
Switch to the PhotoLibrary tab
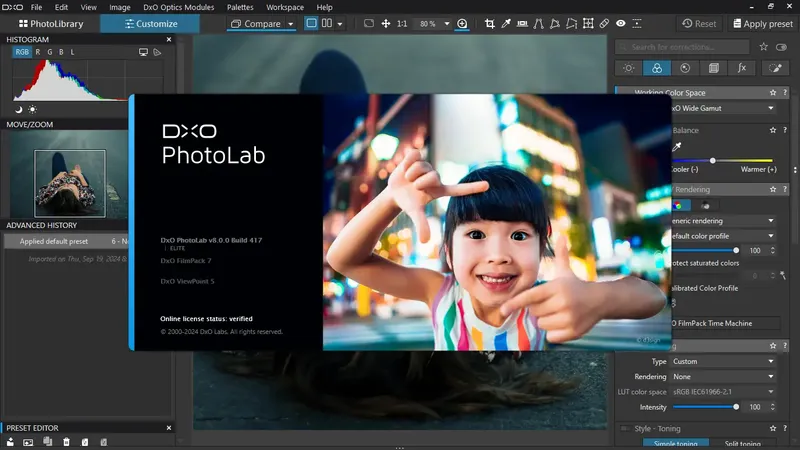coord(50,23)
